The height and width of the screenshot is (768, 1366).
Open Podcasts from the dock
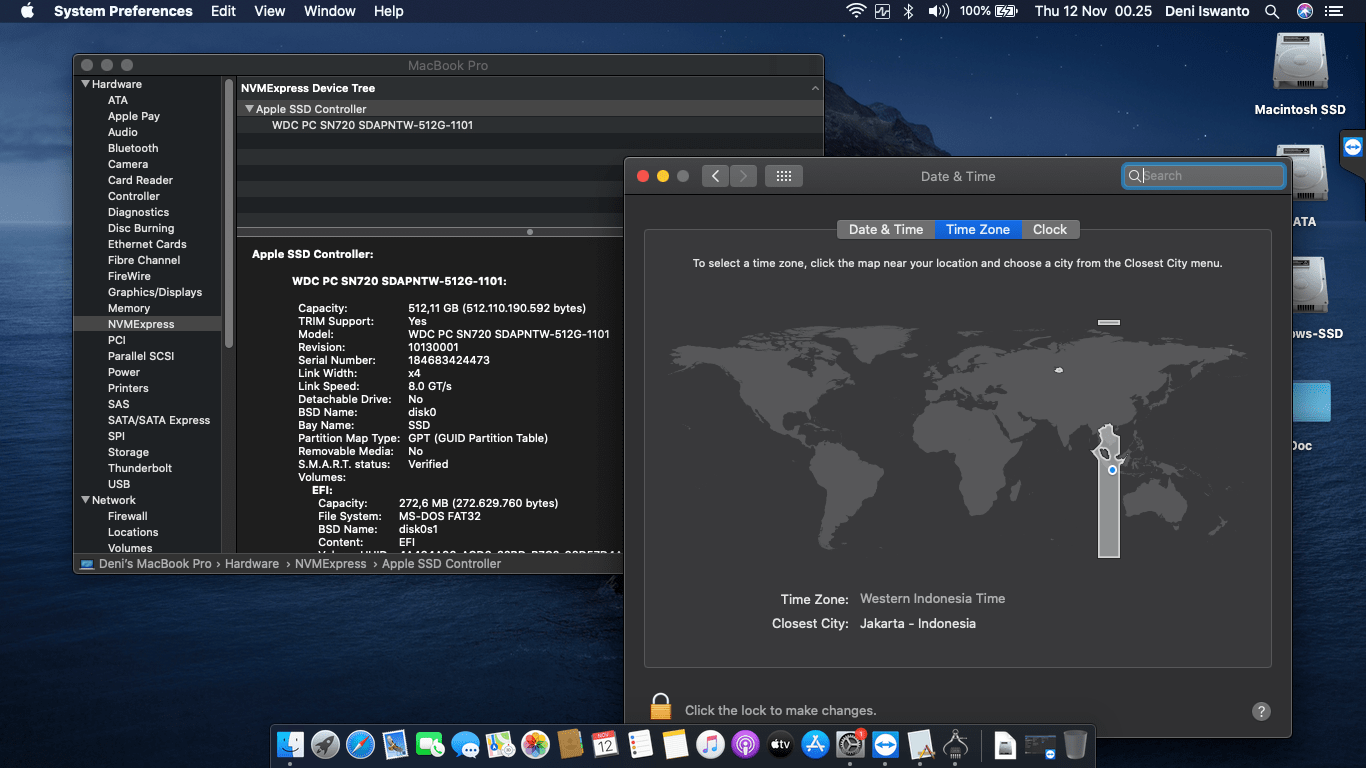coord(745,744)
